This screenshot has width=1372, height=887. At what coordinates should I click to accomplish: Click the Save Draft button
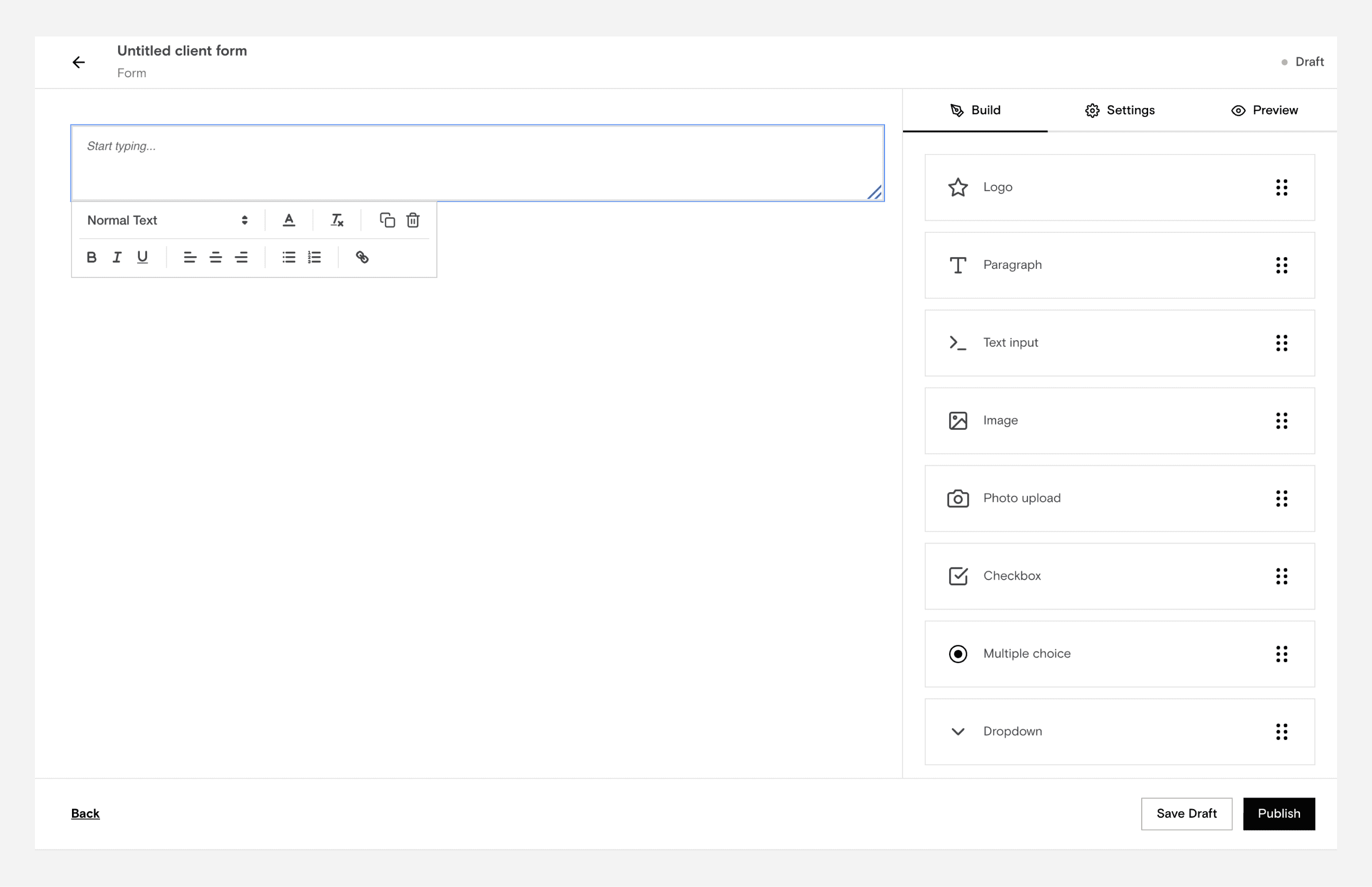[1186, 813]
